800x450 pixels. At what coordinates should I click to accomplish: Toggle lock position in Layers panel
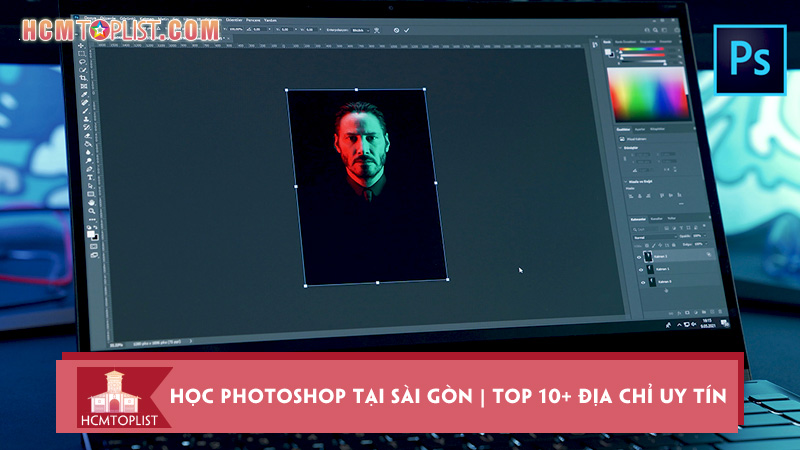click(660, 245)
